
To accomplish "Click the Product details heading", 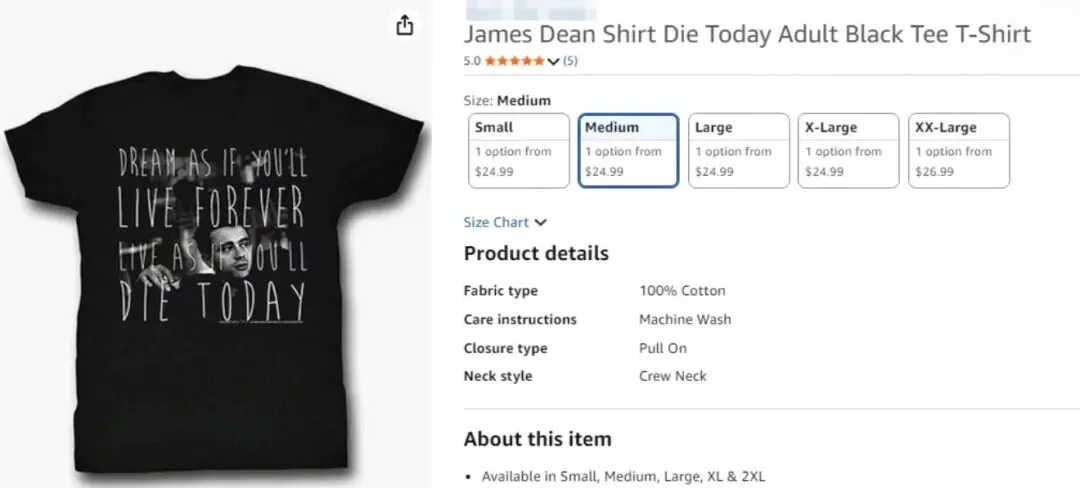I will coord(536,254).
